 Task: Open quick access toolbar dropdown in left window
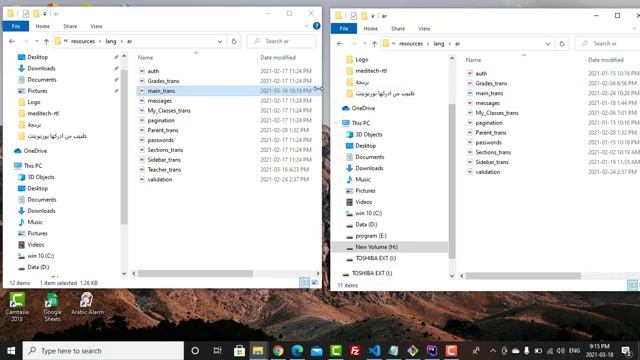45,14
